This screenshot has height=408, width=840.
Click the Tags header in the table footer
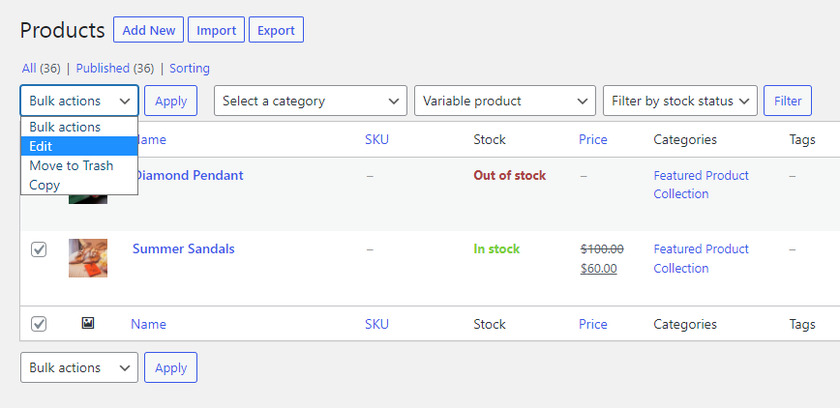click(802, 324)
